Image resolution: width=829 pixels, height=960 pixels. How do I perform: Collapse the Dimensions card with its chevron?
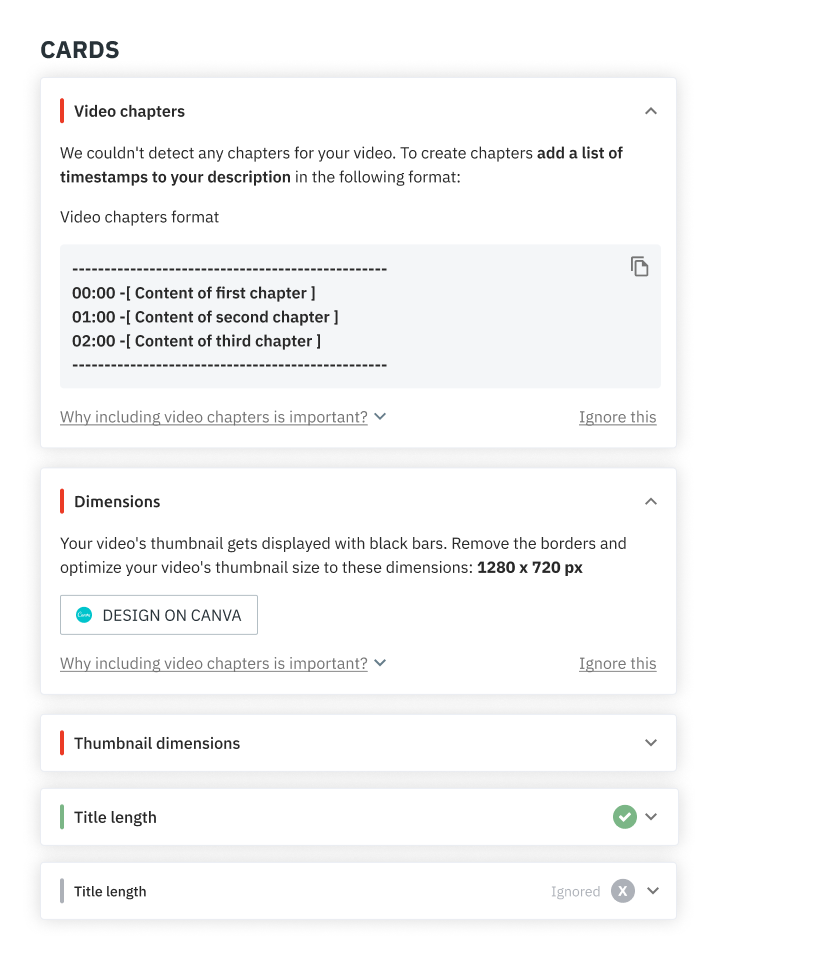[651, 501]
